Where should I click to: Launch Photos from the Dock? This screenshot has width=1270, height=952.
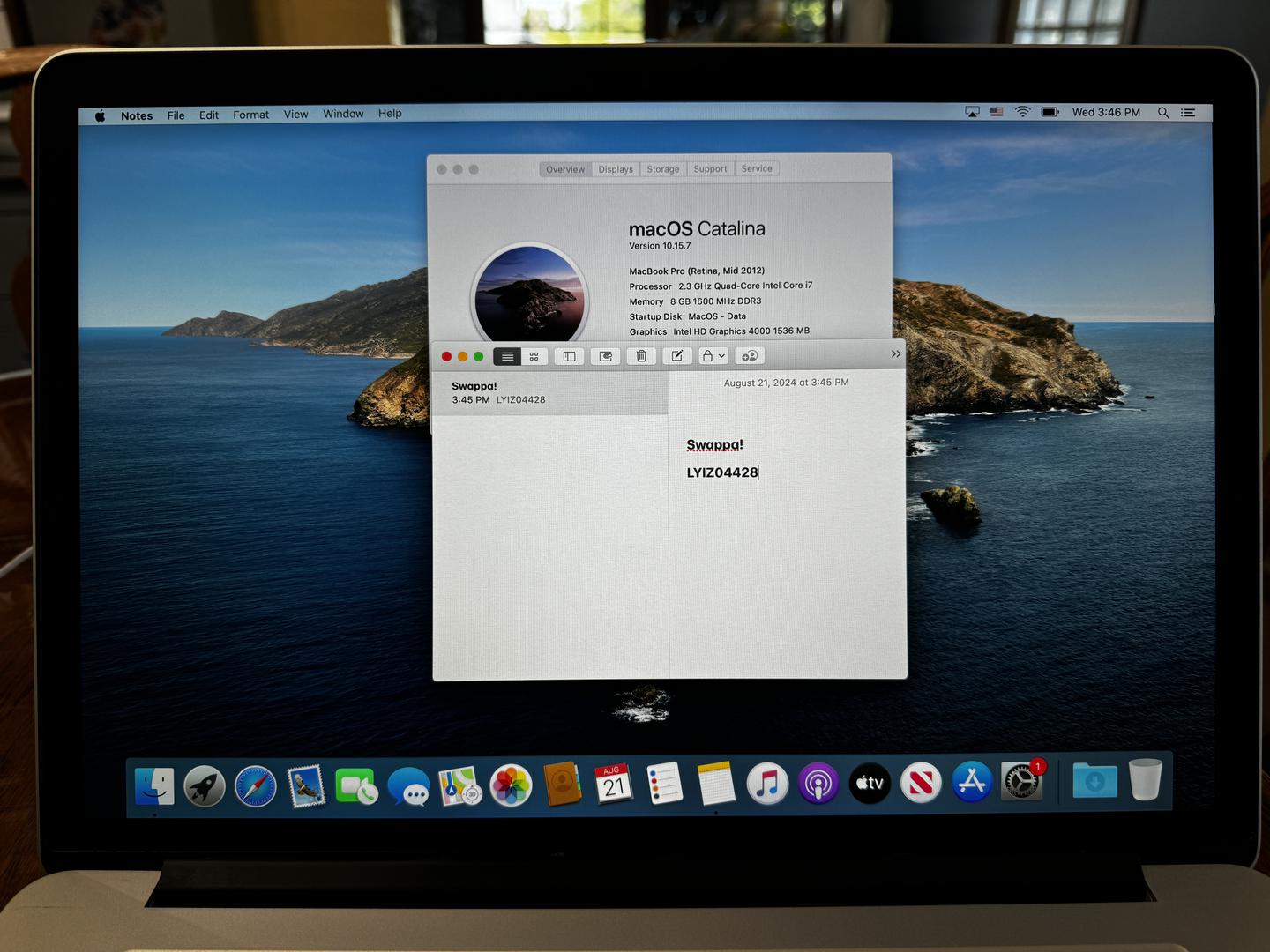[511, 785]
